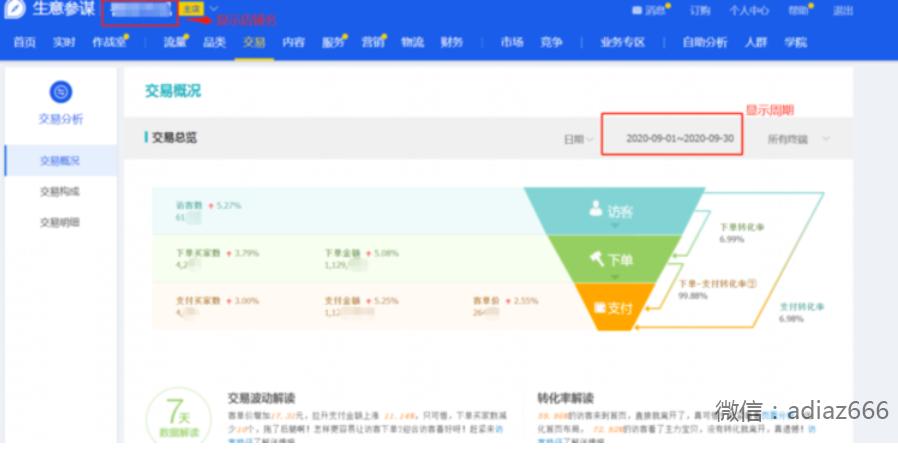Click the 下单 gavel icon in funnel
Viewport: 898px width, 457px height.
click(597, 259)
